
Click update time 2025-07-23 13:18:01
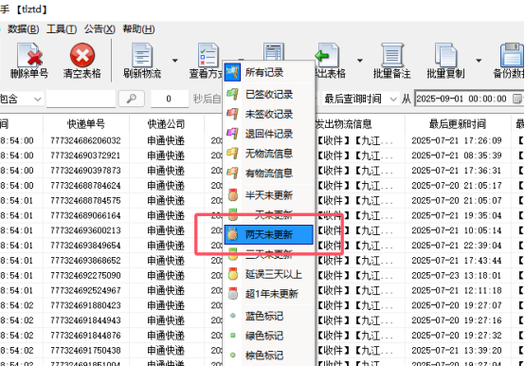click(457, 275)
